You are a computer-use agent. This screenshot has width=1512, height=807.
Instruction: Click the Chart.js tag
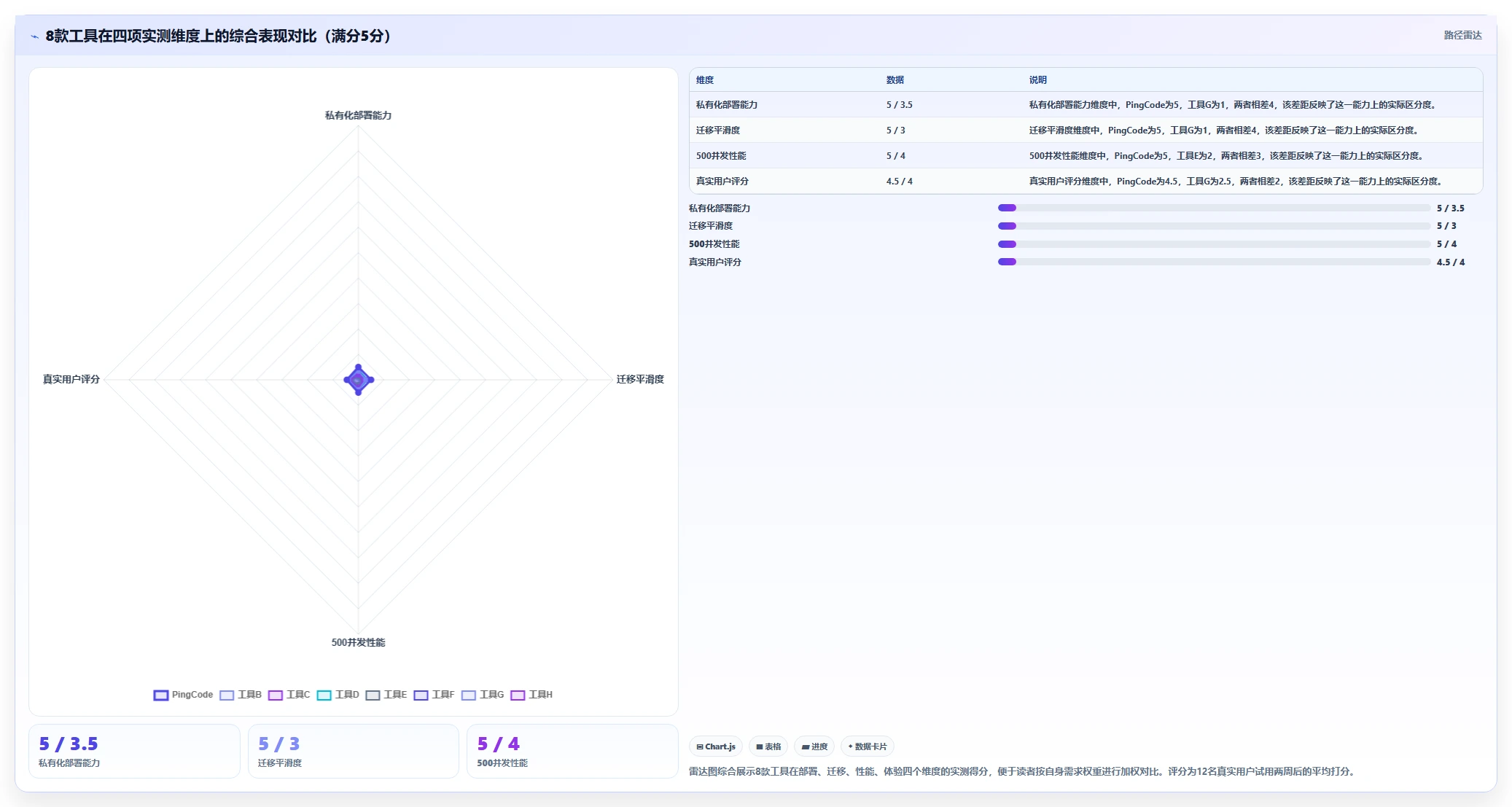point(716,746)
